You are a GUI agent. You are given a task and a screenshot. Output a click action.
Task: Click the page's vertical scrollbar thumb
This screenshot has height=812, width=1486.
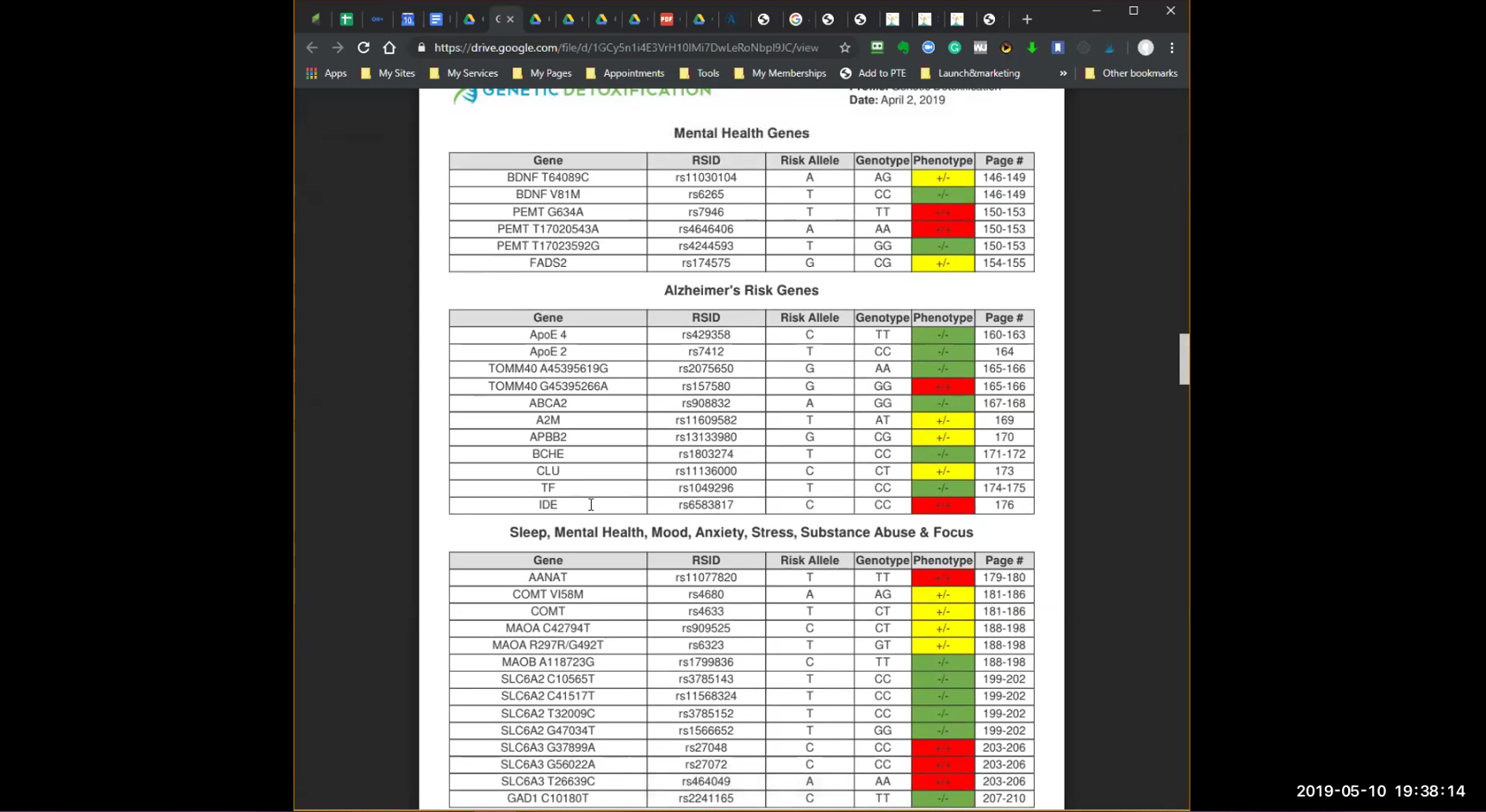pyautogui.click(x=1184, y=358)
